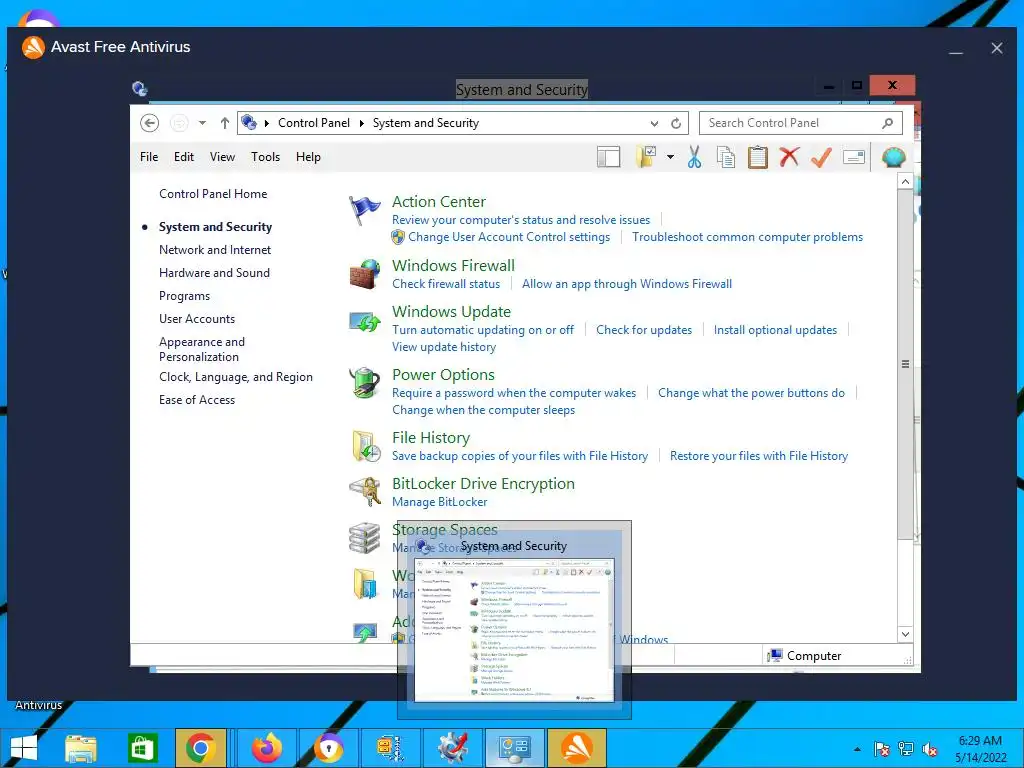Click the volume muted tray icon
Screen dimensions: 1024x768
click(x=930, y=750)
